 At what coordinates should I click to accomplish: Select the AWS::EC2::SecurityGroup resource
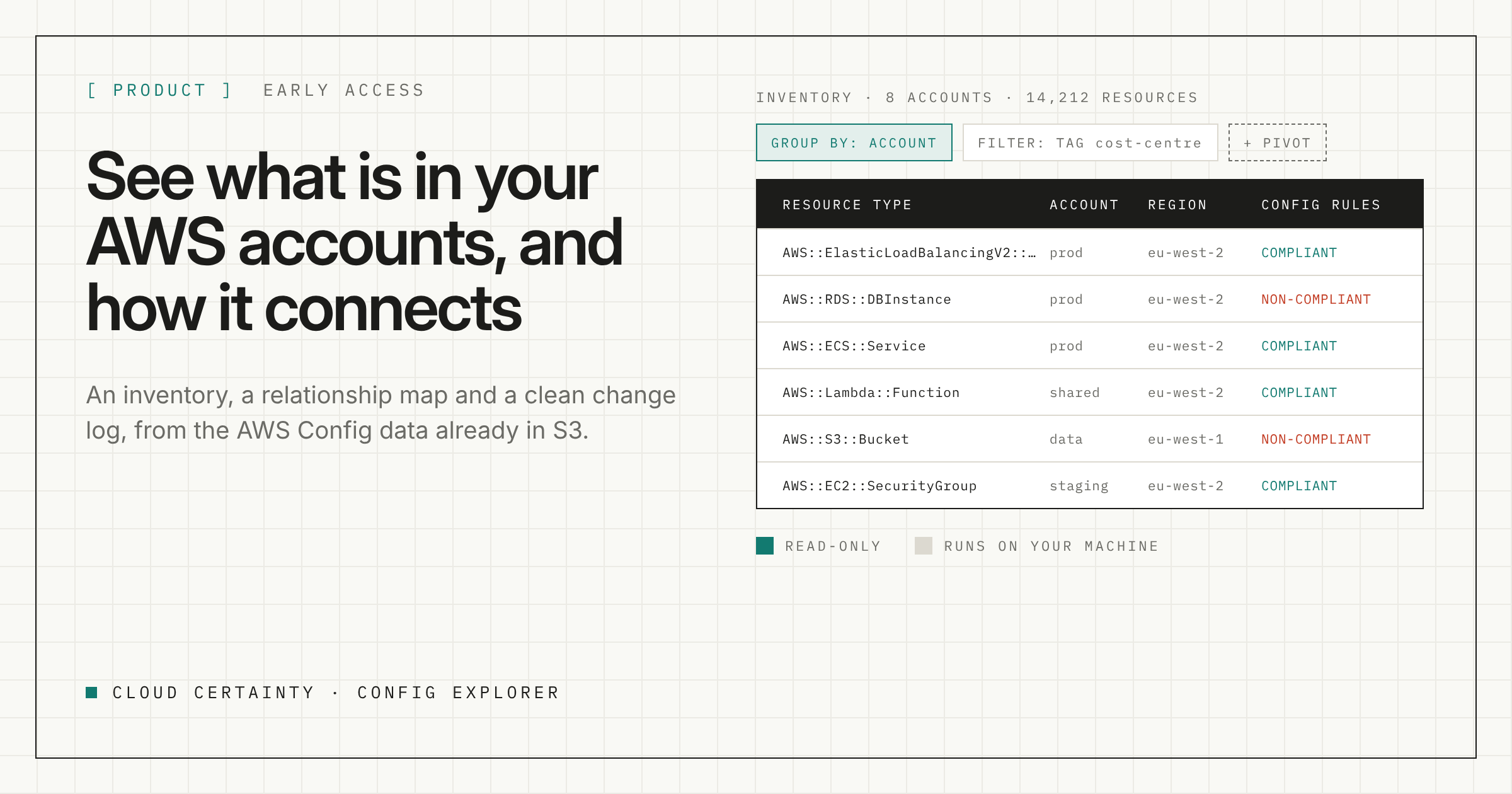879,486
